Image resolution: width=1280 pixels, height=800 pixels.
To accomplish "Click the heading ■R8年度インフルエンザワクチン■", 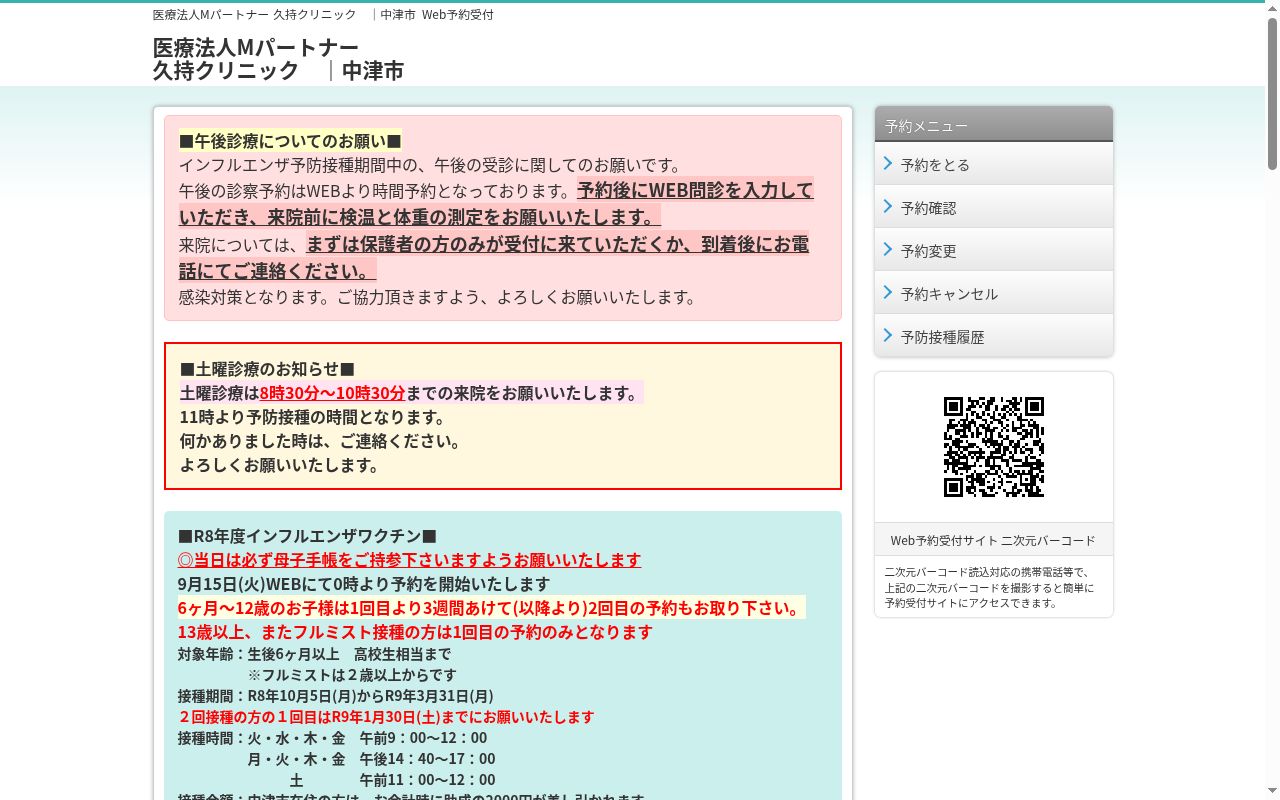I will 307,536.
